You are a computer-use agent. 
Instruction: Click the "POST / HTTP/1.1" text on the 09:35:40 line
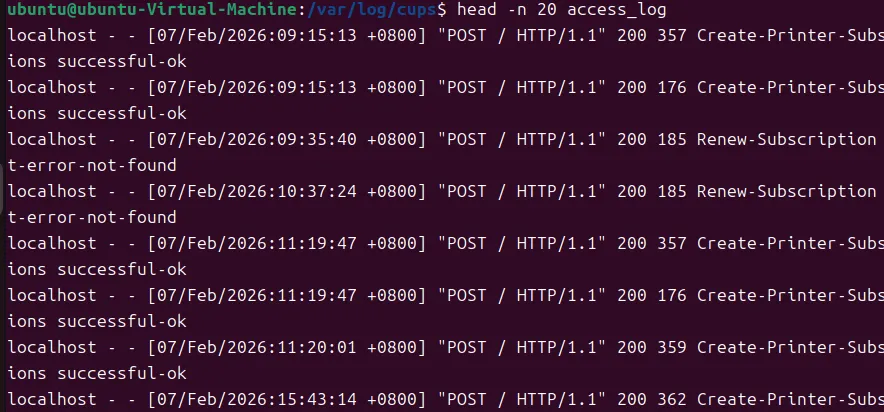tap(522, 139)
